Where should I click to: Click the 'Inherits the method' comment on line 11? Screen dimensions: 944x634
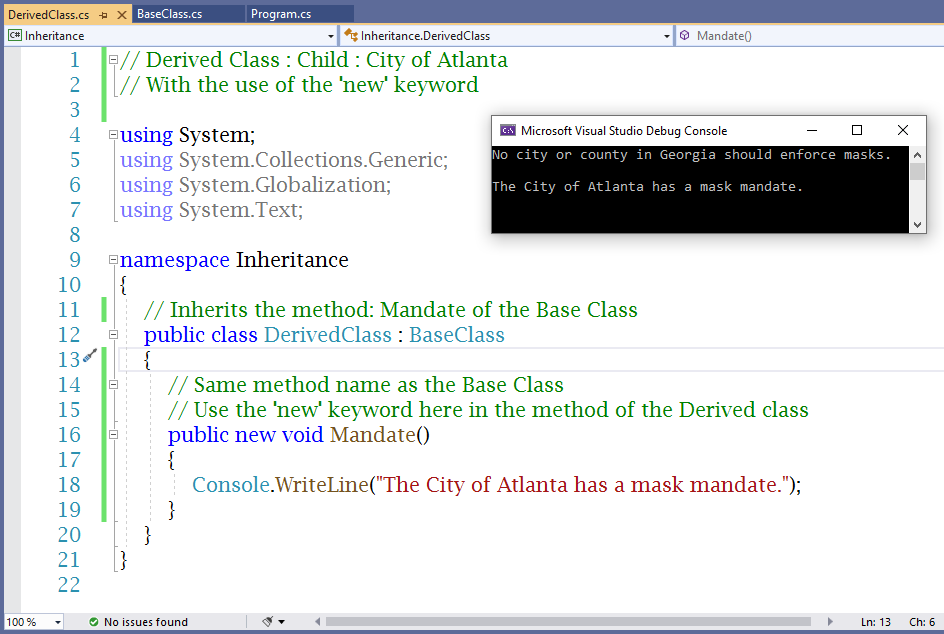pyautogui.click(x=391, y=309)
